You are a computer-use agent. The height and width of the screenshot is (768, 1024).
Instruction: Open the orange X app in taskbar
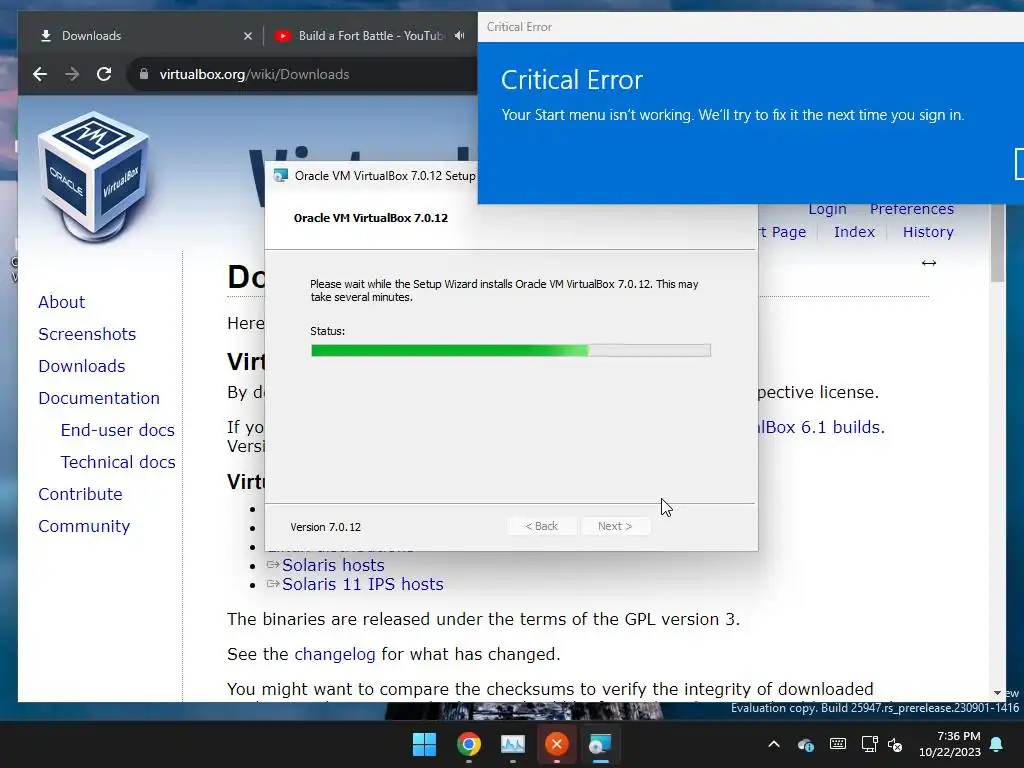tap(556, 744)
